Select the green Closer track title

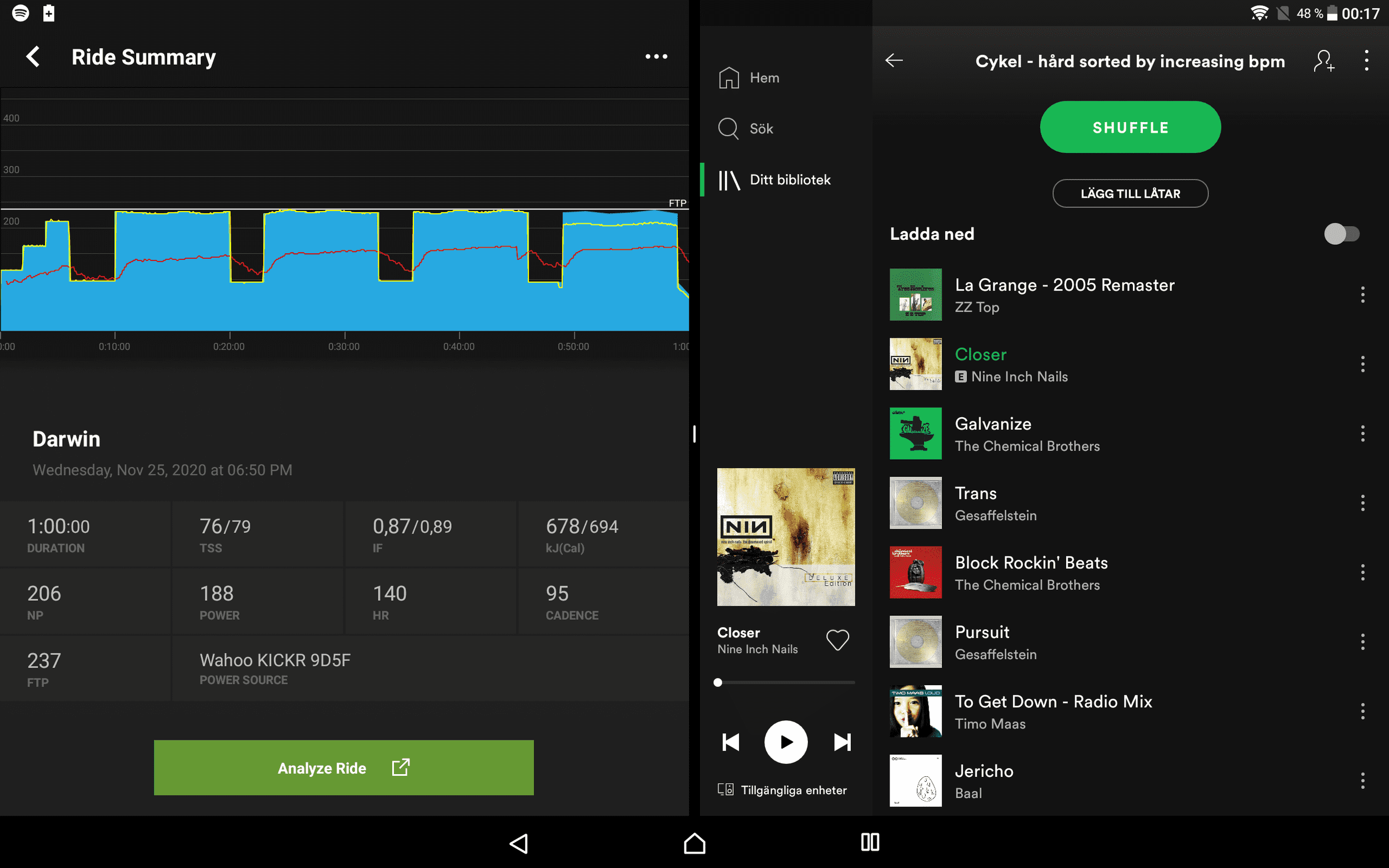click(980, 354)
